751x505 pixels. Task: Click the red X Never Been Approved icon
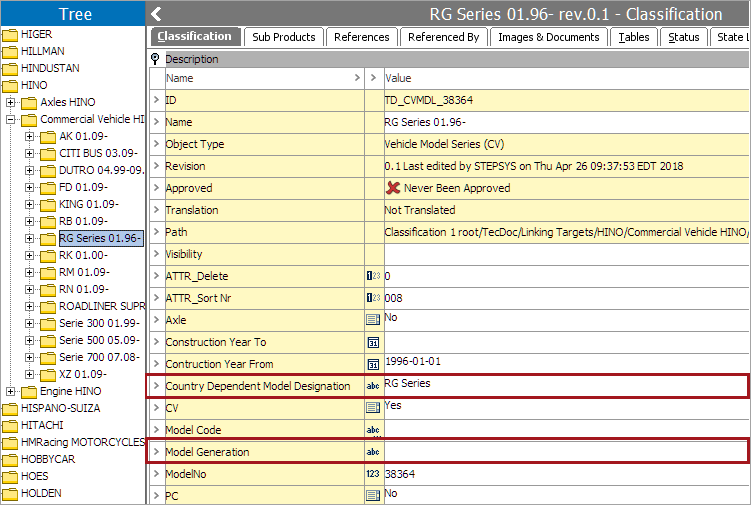tap(394, 188)
